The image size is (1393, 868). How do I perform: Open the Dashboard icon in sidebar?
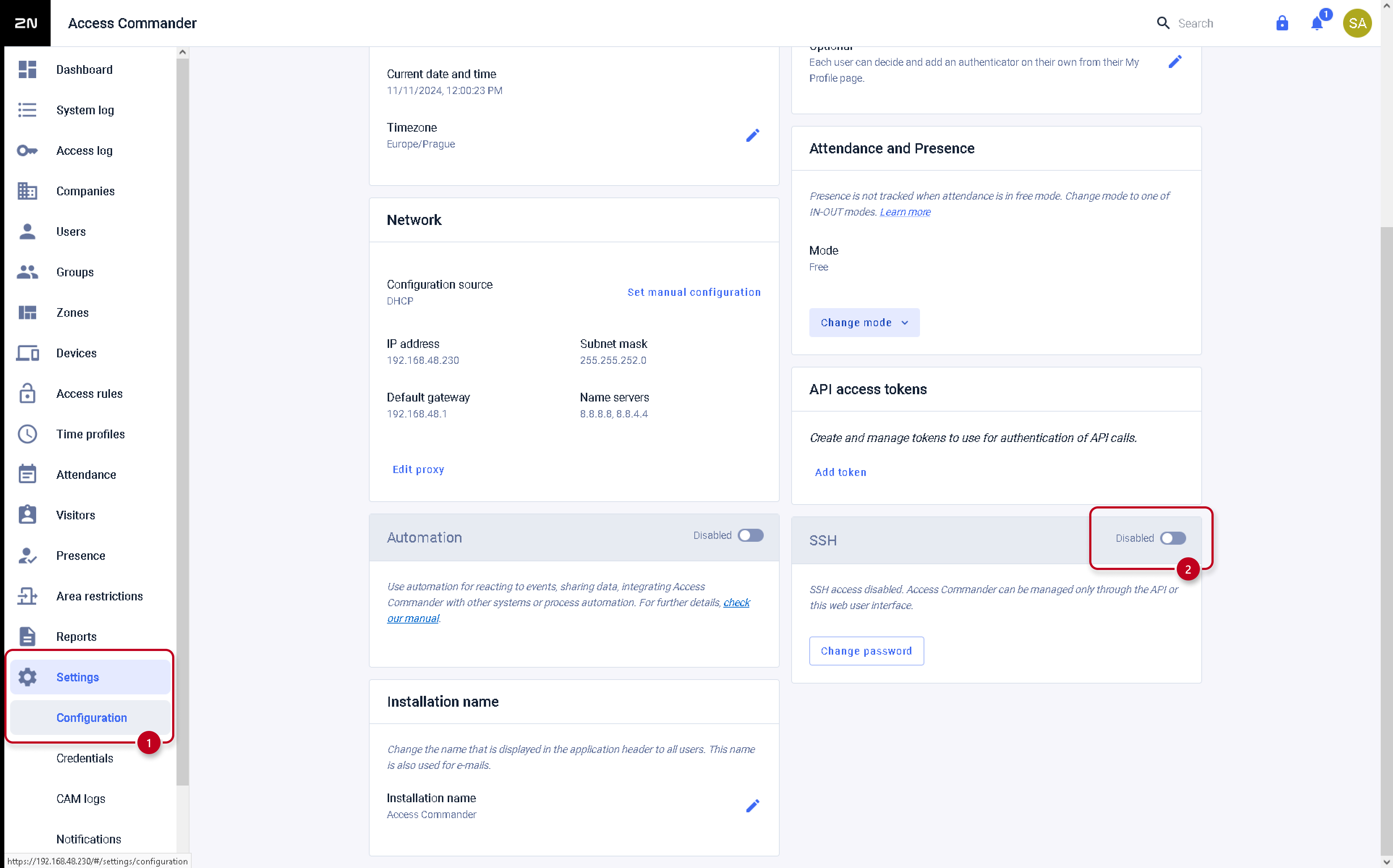coord(27,69)
